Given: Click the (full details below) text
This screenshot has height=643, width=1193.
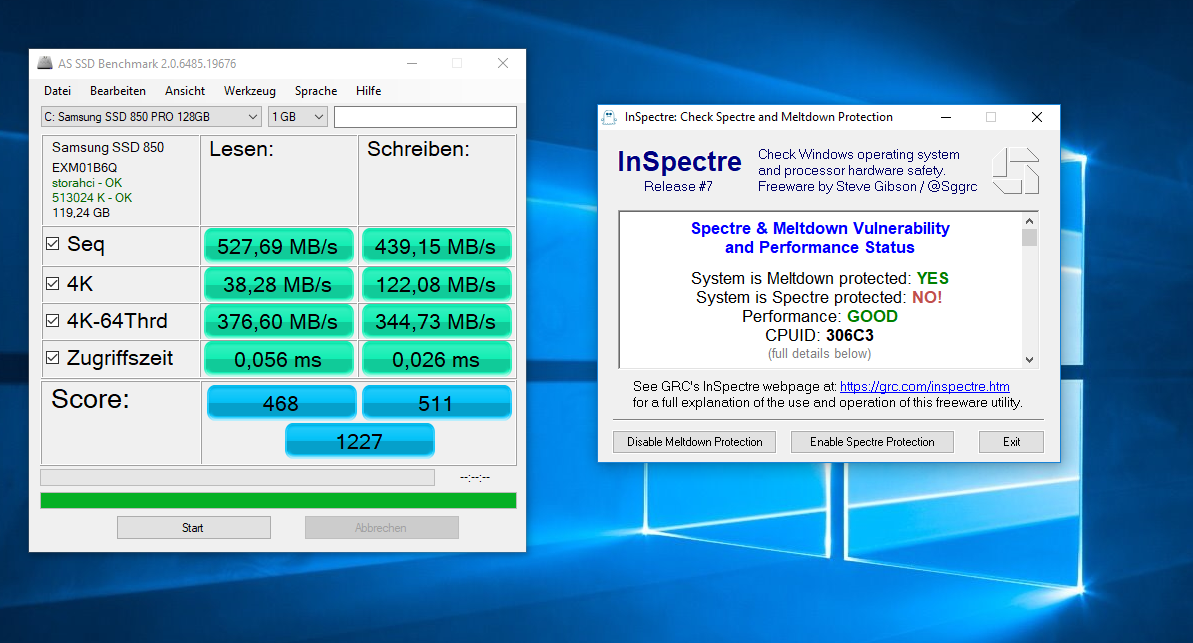Looking at the screenshot, I should tap(819, 354).
